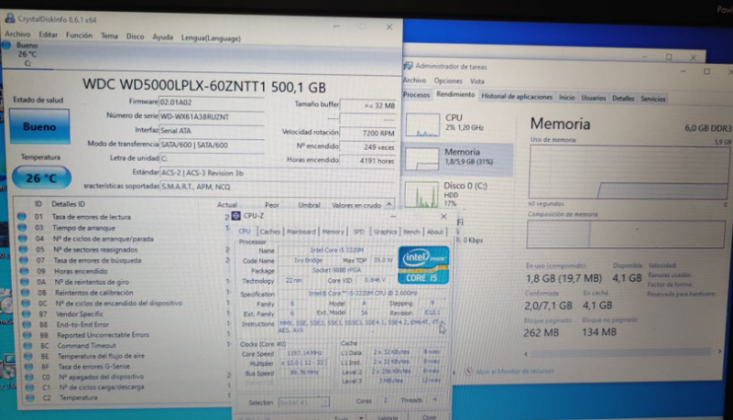The width and height of the screenshot is (733, 420).
Task: Click status icon for B8 End-to-End Error
Action: pos(26,324)
